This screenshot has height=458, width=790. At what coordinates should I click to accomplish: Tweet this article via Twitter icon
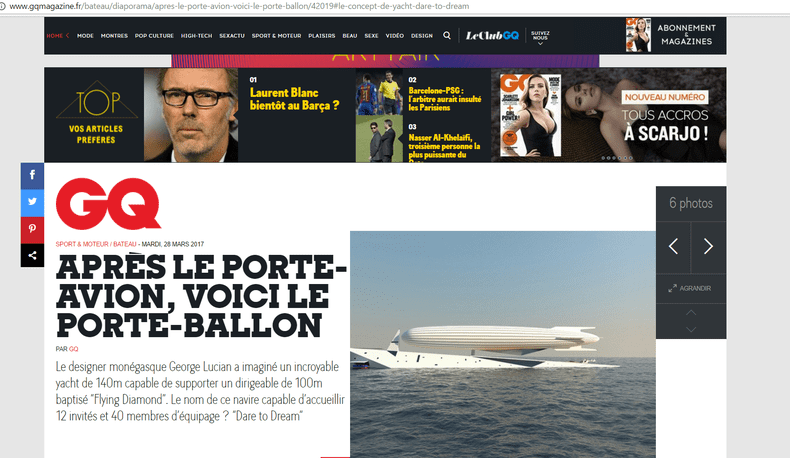click(x=32, y=202)
